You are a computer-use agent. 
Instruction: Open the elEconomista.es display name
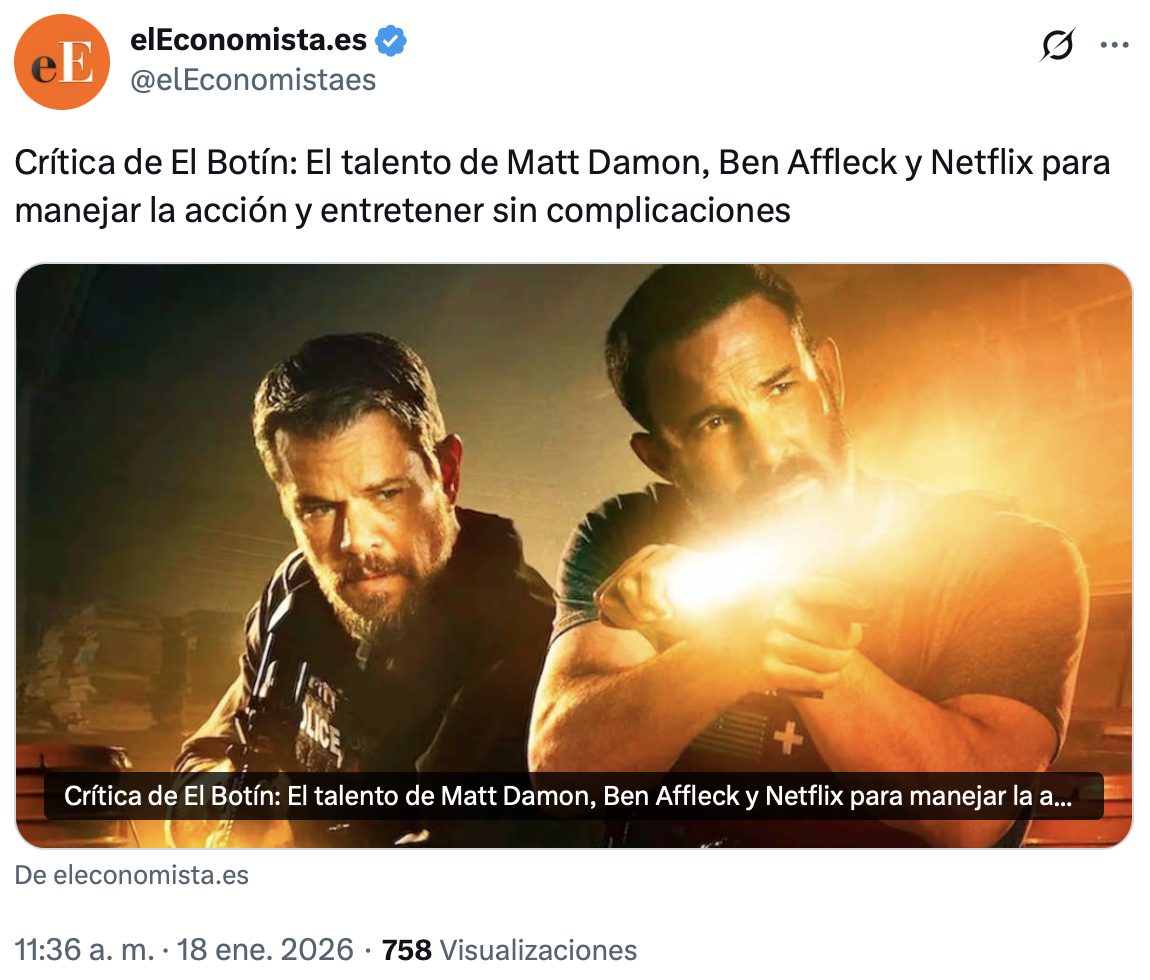248,40
